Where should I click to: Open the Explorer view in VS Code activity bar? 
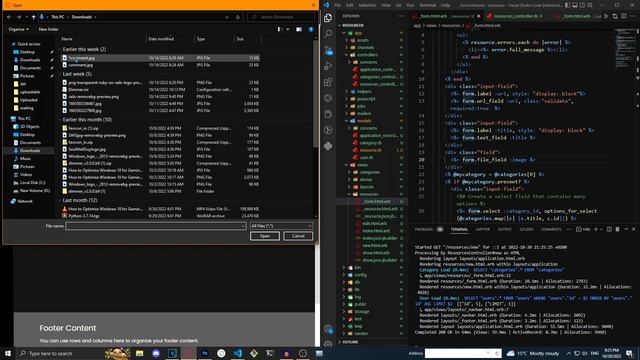click(x=328, y=18)
